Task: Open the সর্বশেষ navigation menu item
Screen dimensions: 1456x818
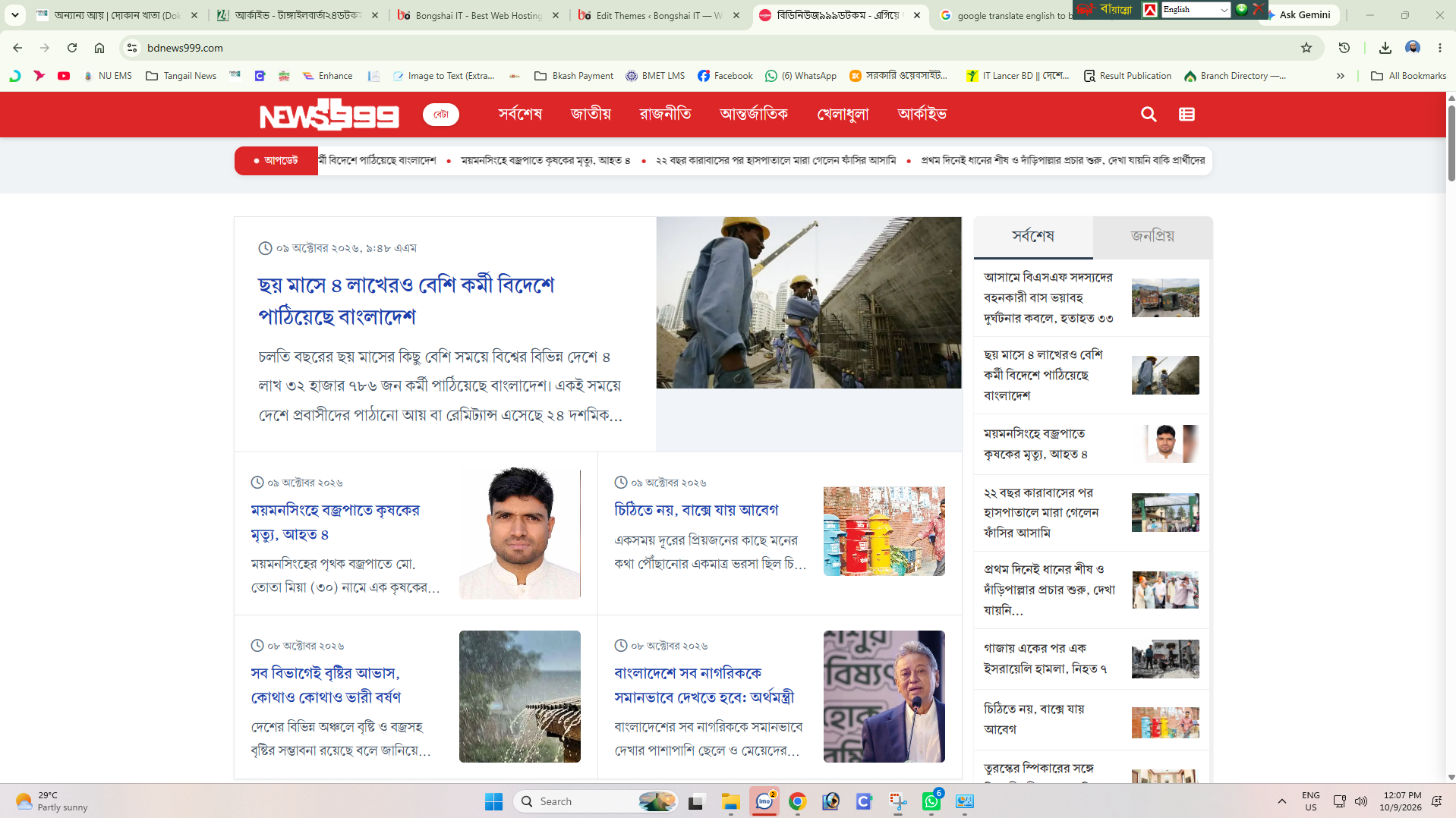Action: [x=520, y=115]
